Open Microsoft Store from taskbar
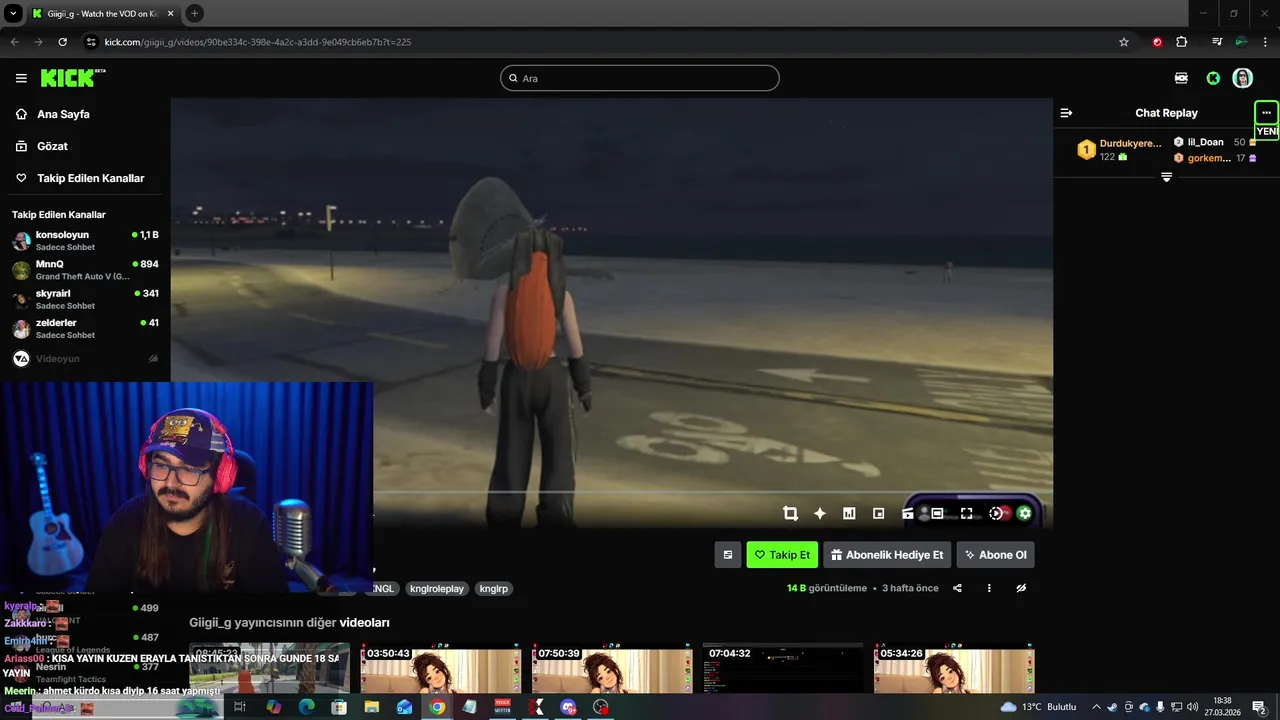 (339, 707)
